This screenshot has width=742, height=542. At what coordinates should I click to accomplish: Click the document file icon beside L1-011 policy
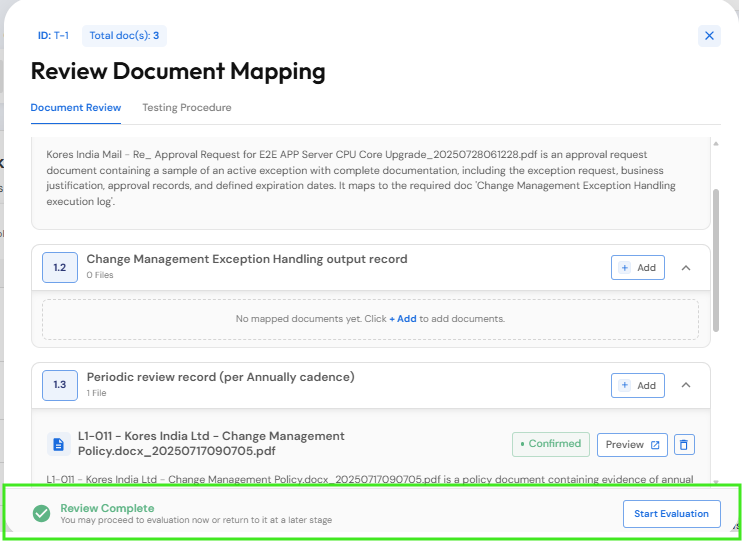(x=59, y=444)
